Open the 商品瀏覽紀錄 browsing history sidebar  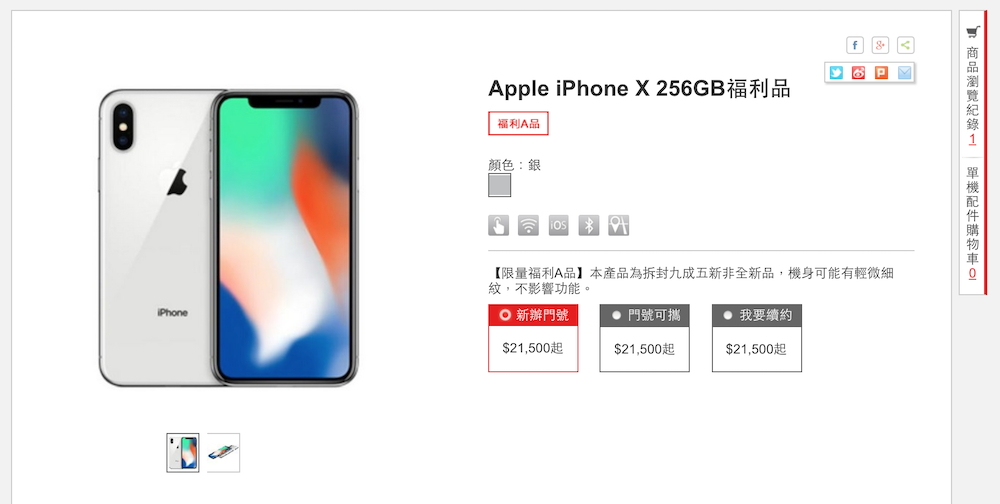pyautogui.click(x=972, y=86)
